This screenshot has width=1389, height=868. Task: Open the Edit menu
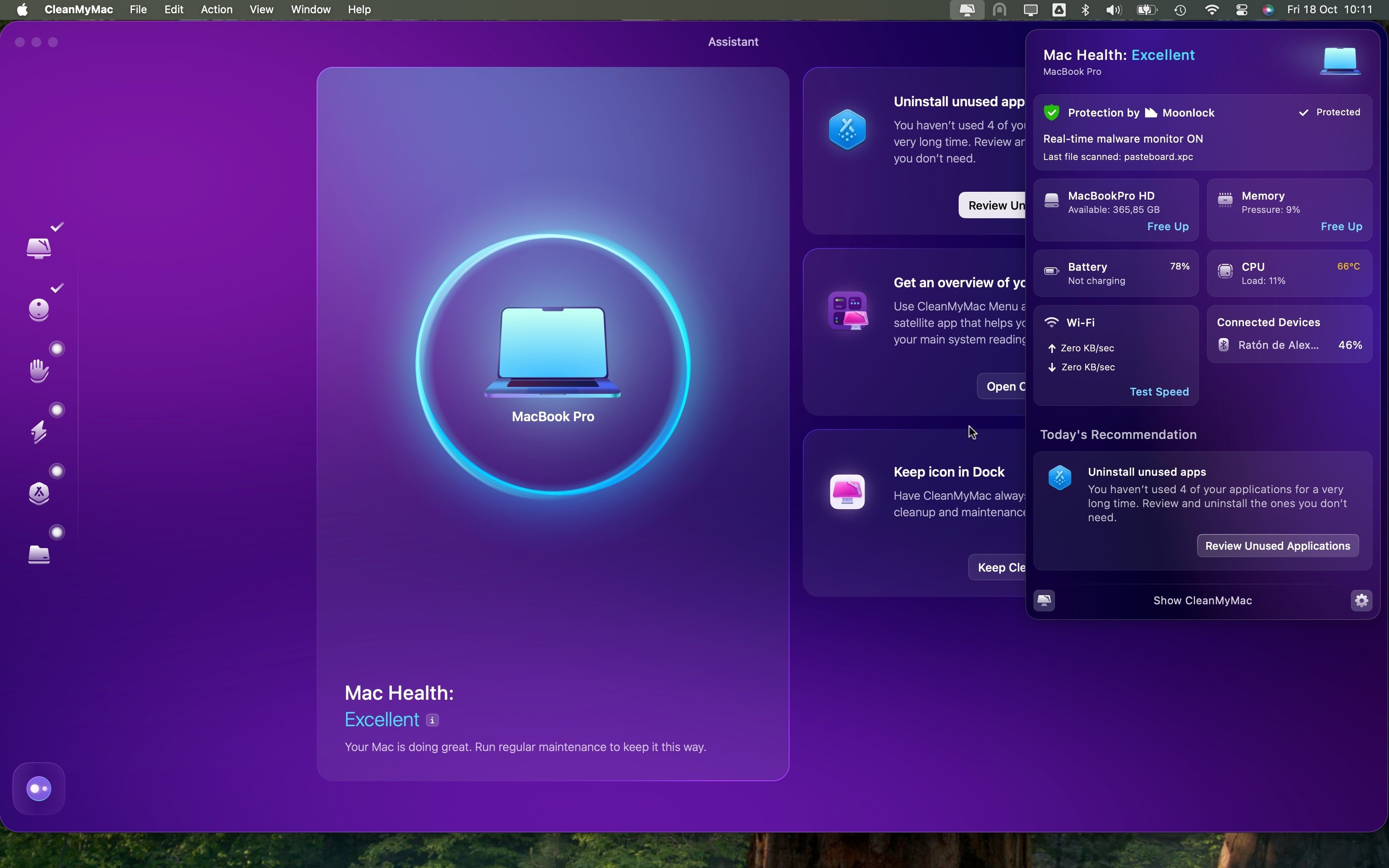point(174,10)
